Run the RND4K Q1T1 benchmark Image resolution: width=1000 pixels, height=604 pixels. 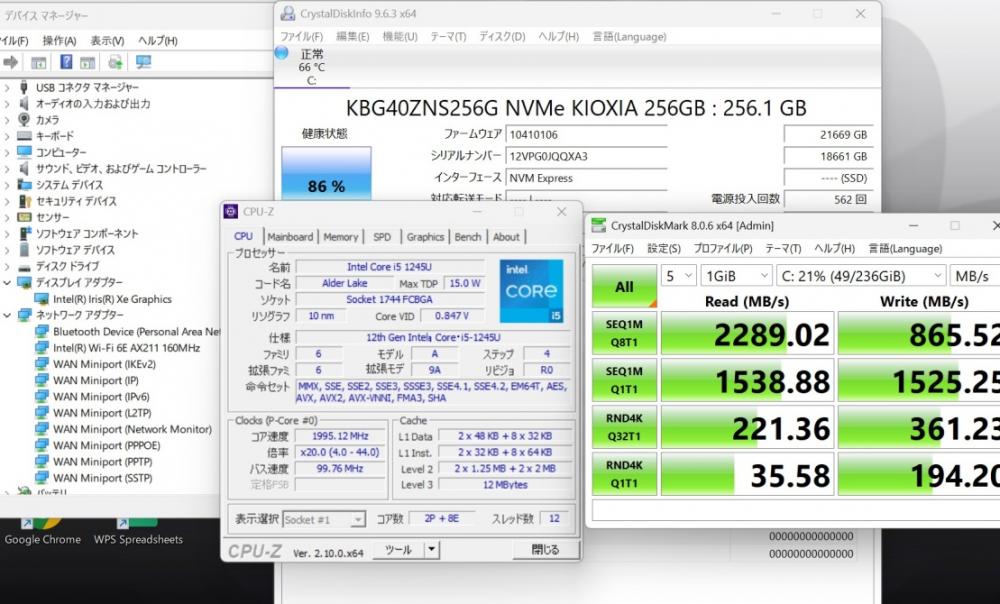point(624,475)
